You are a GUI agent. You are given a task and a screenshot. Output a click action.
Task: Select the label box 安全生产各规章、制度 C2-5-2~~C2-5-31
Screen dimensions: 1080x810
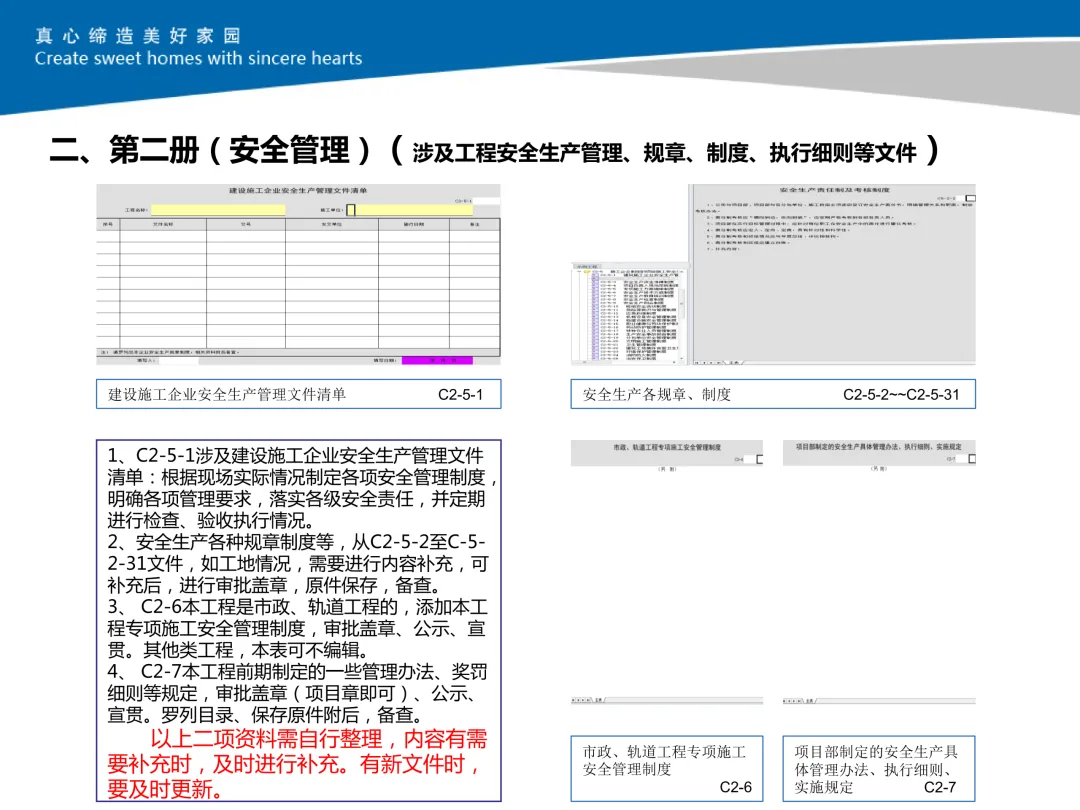(773, 394)
